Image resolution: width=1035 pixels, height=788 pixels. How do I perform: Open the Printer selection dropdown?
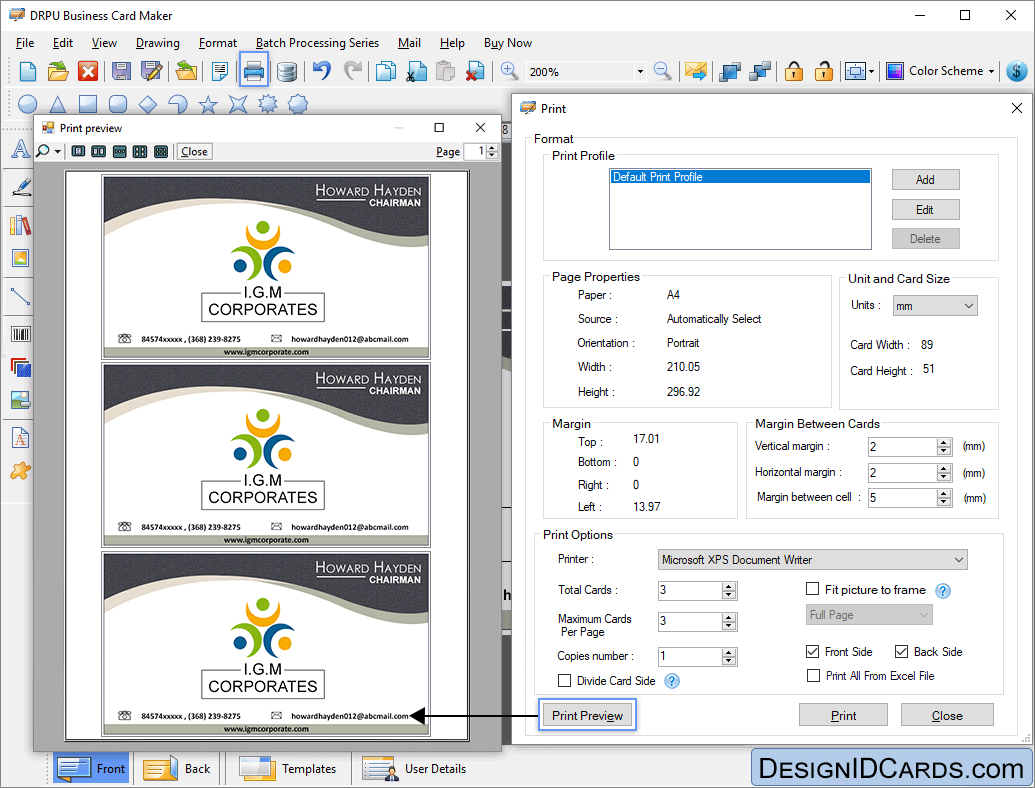[x=813, y=560]
